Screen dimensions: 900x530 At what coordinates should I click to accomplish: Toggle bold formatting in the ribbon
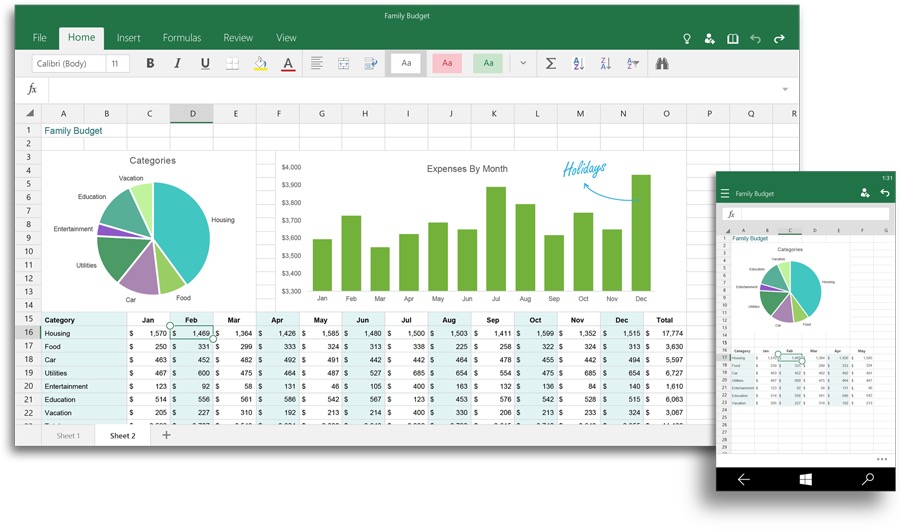150,64
